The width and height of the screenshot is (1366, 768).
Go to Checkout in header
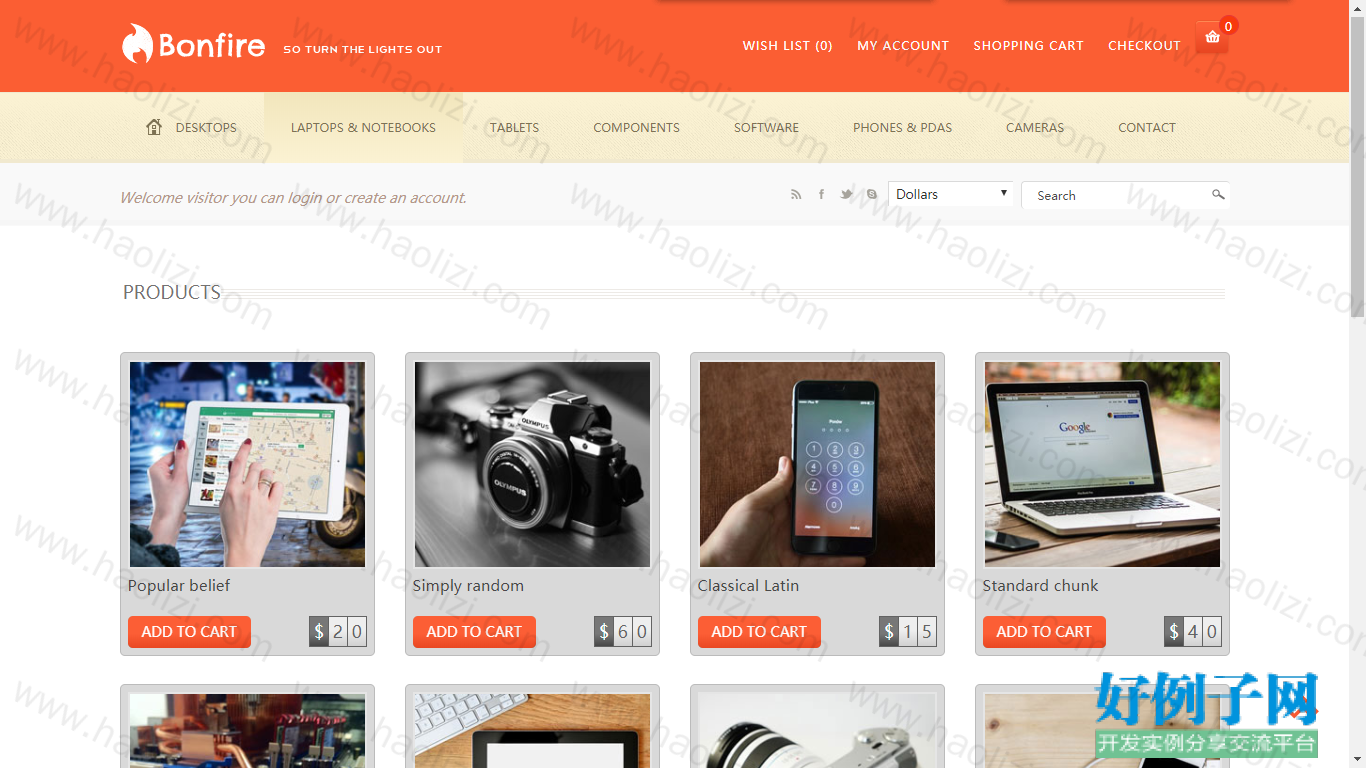click(1144, 46)
